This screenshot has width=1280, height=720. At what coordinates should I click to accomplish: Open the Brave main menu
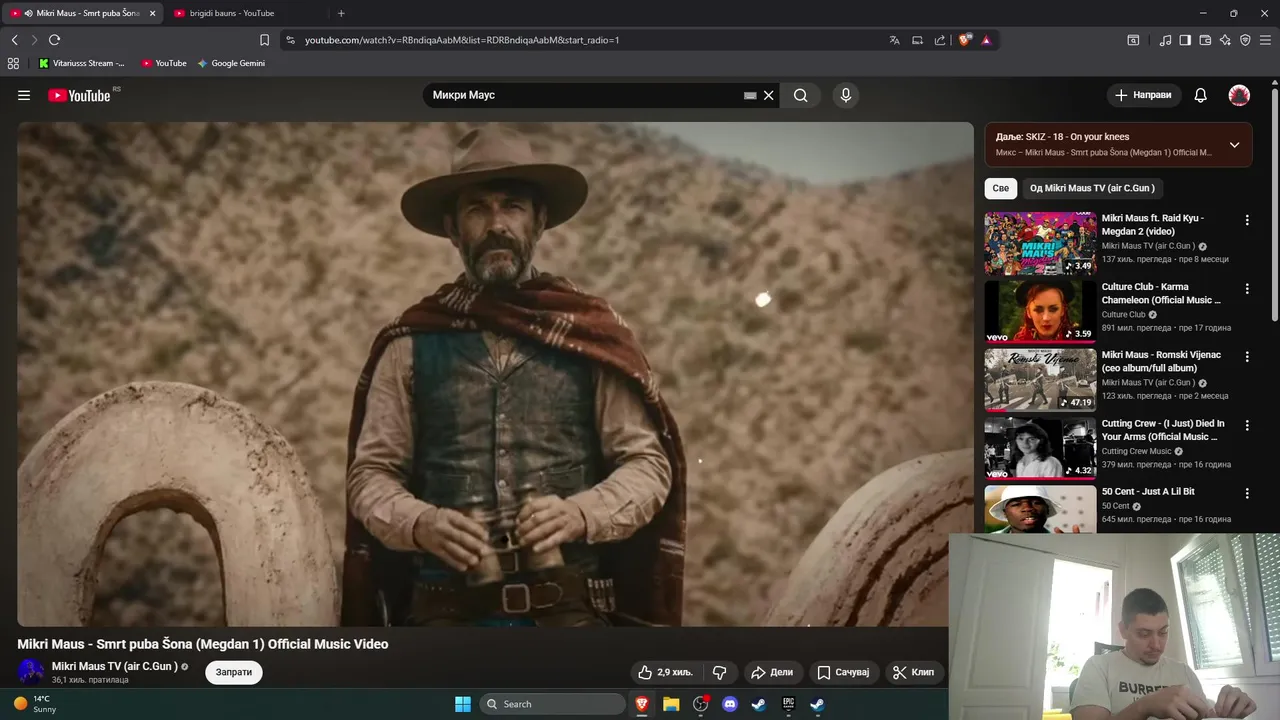pyautogui.click(x=1265, y=40)
